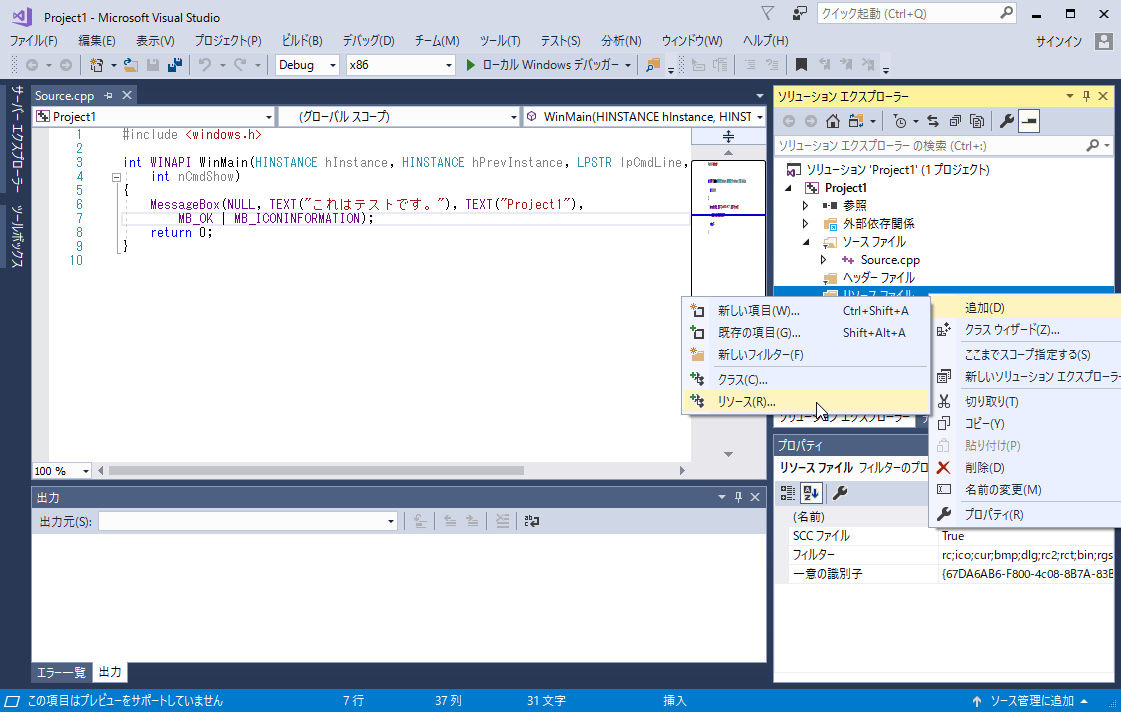Collapse the ソース ファイル folder node
This screenshot has height=712, width=1121.
pyautogui.click(x=806, y=242)
